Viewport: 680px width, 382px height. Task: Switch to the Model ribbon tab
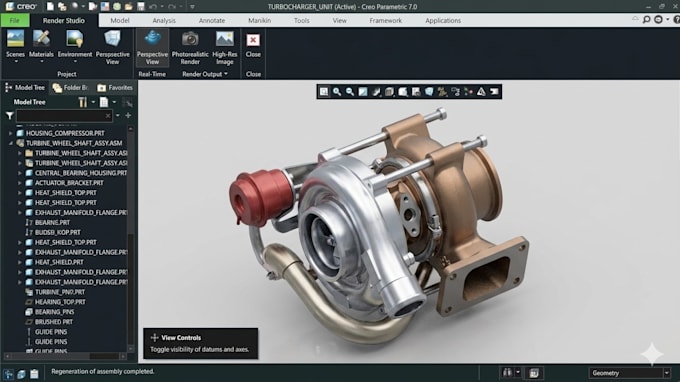[120, 20]
